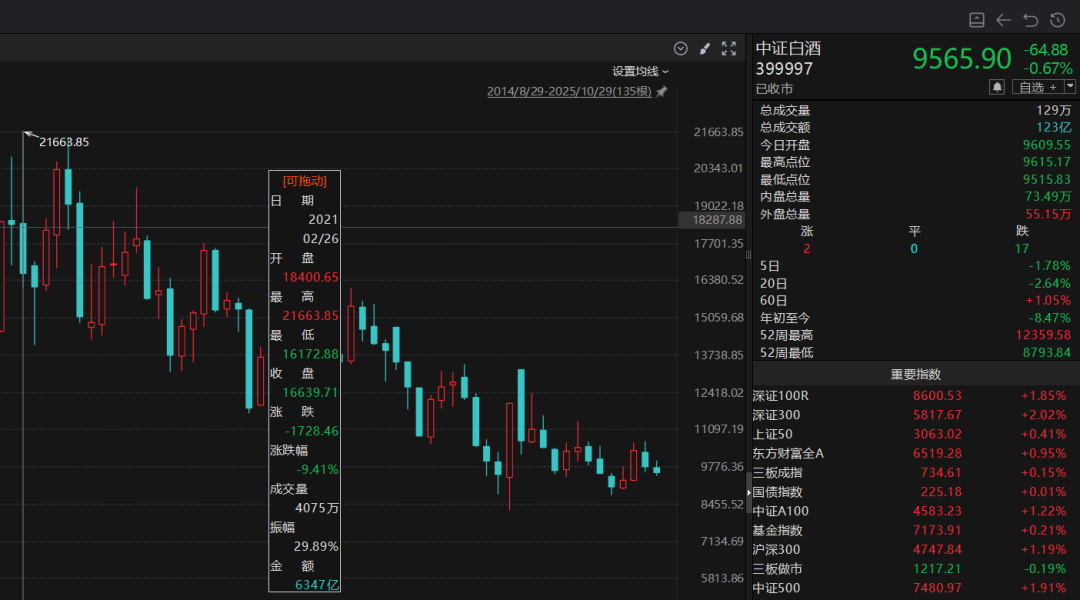Click the 21663.85 peak price annotation

tap(64, 142)
